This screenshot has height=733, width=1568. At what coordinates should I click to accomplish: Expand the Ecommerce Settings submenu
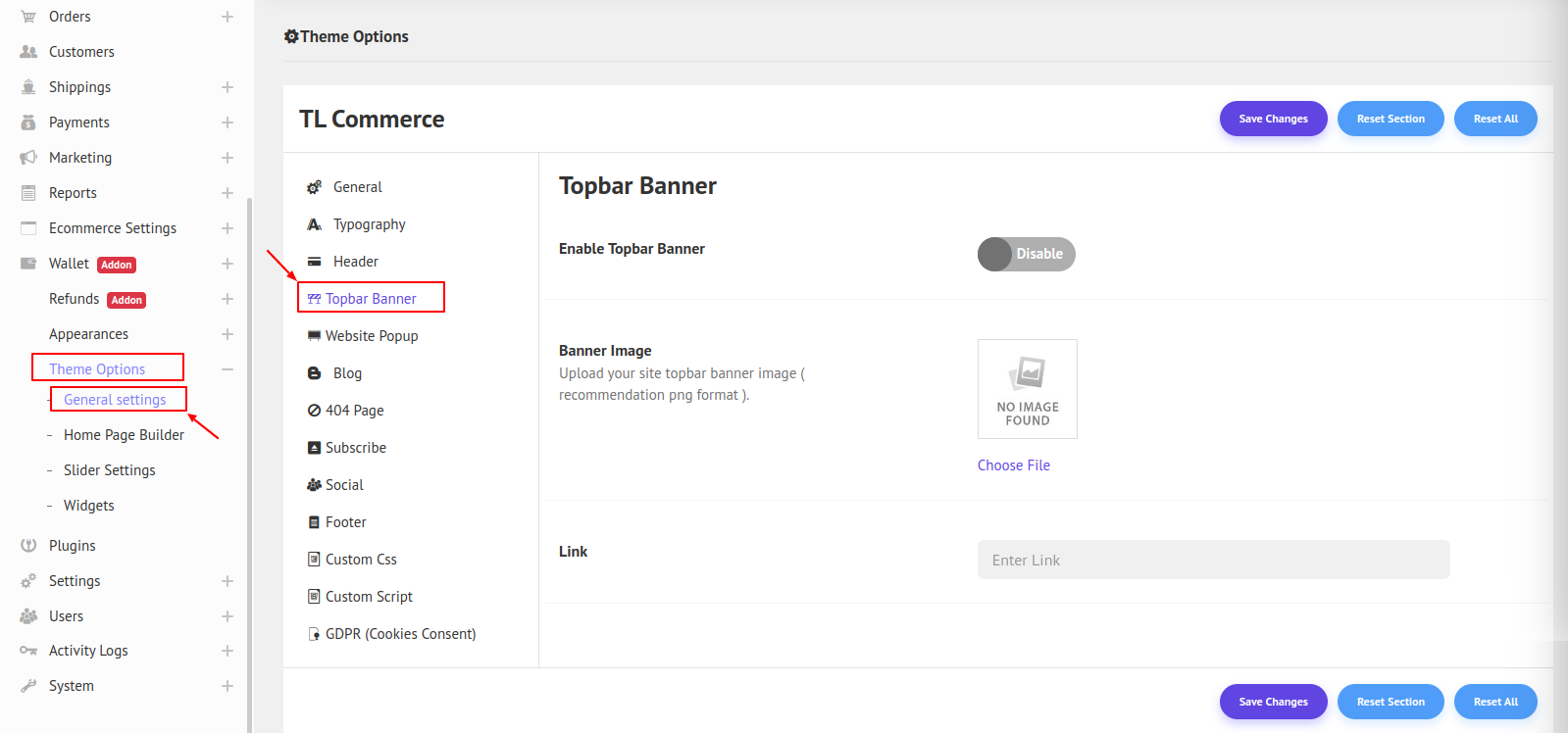228,228
